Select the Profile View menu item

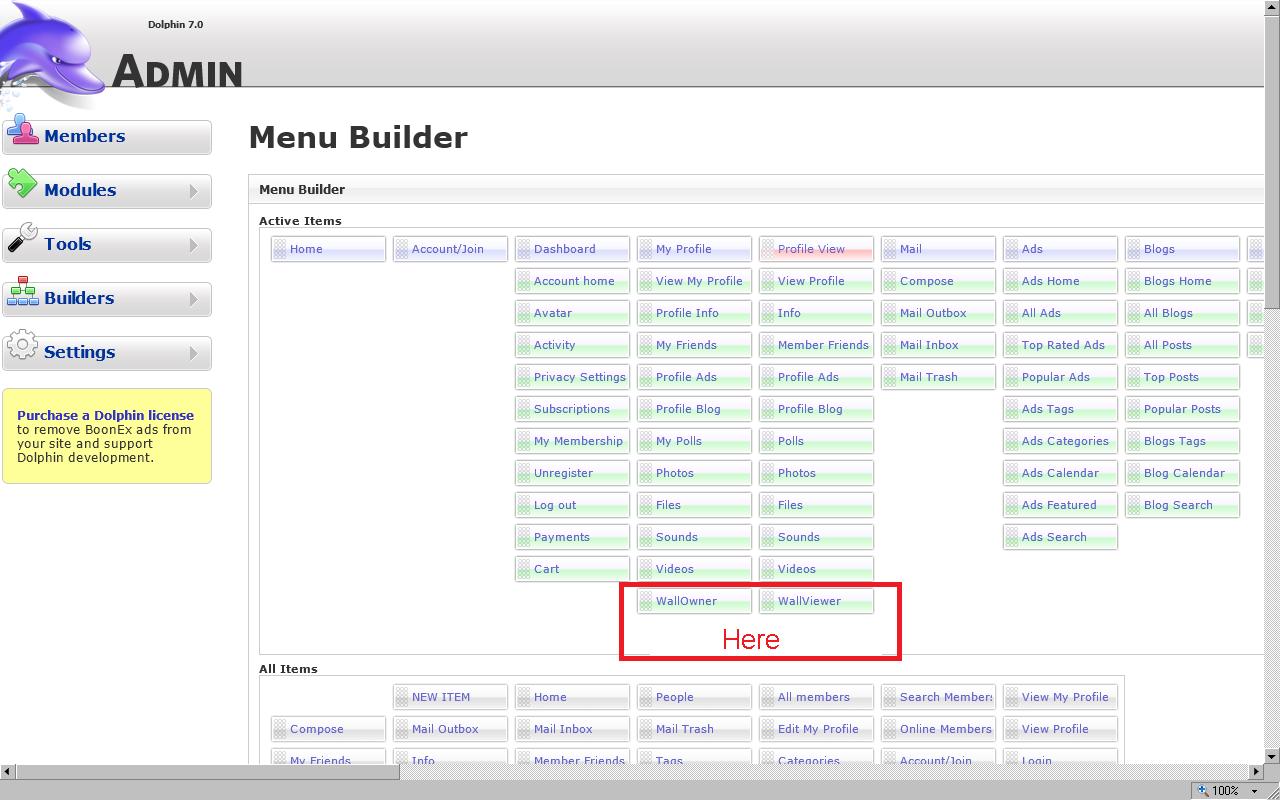point(811,249)
